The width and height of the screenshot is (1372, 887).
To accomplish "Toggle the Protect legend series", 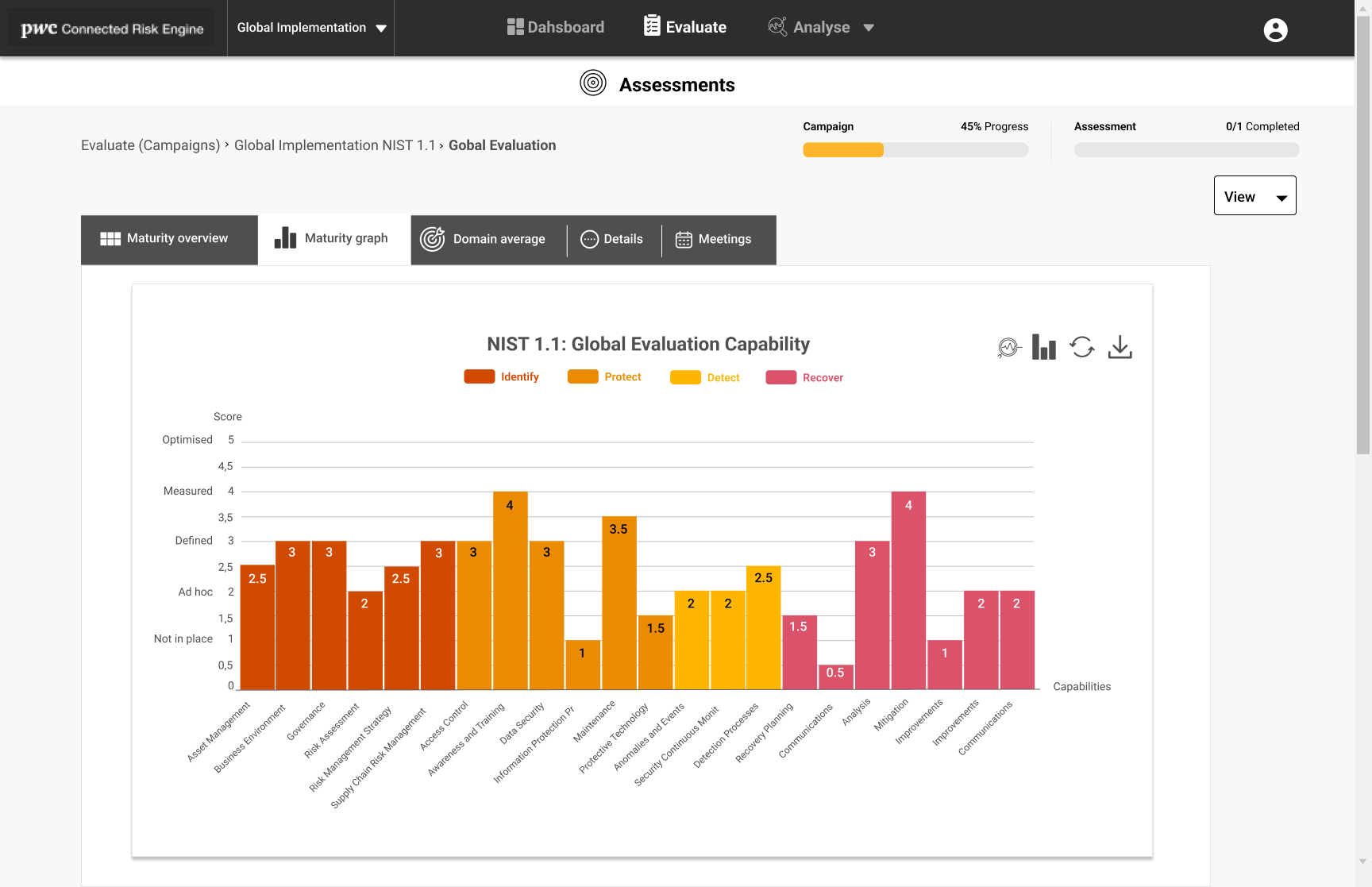I will [605, 377].
